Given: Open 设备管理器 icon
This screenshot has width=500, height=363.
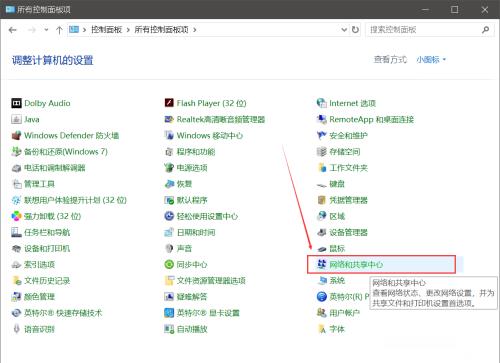Looking at the screenshot, I should 322,232.
